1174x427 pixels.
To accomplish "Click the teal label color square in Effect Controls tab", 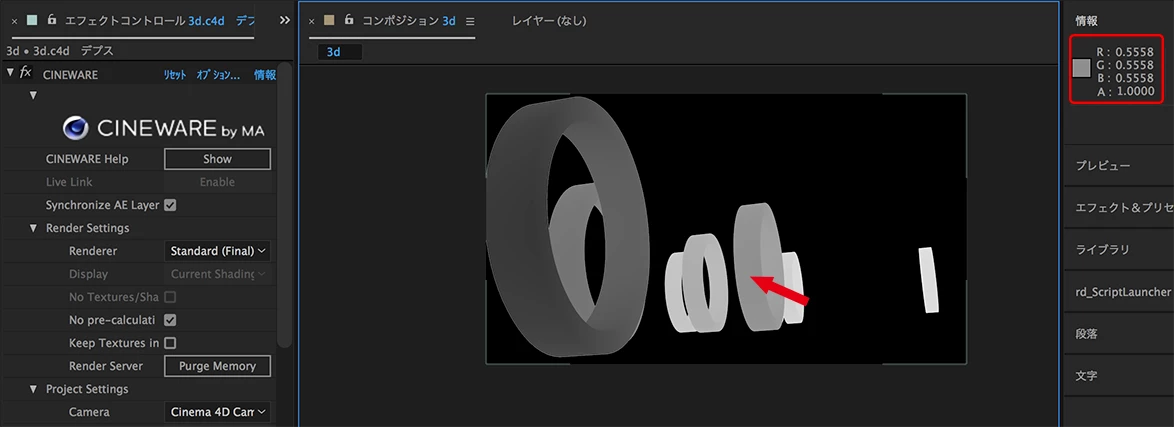I will (x=31, y=21).
